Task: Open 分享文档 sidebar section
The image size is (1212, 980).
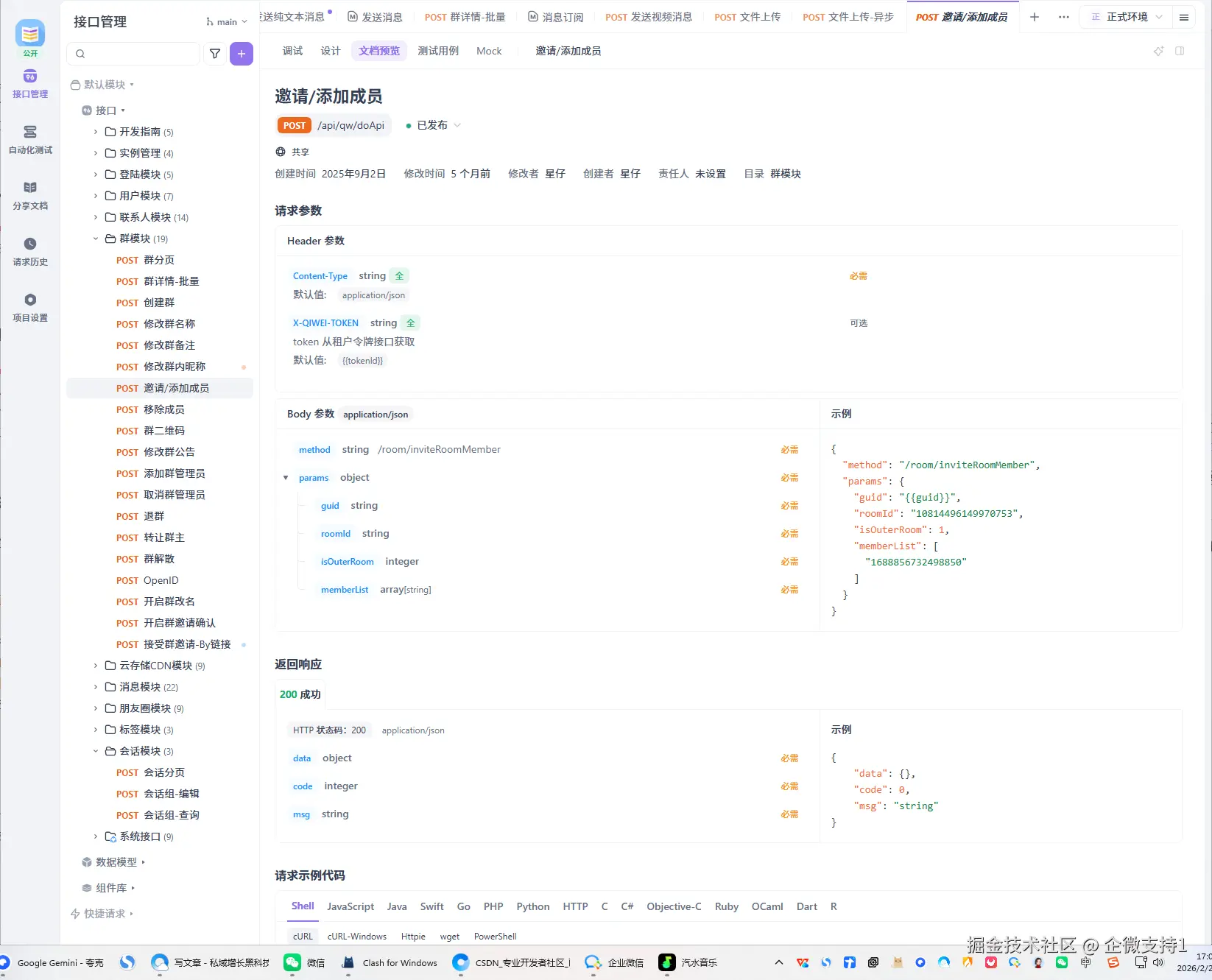Action: (30, 196)
